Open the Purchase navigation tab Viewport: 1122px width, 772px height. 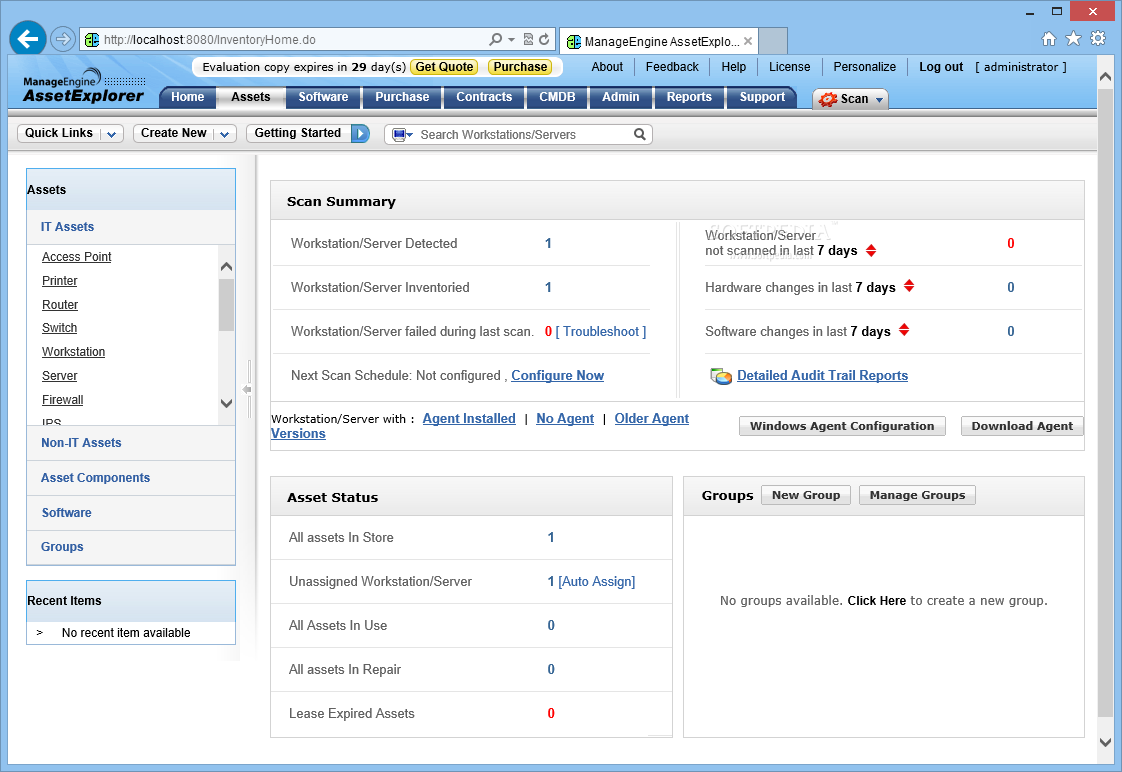click(x=402, y=97)
